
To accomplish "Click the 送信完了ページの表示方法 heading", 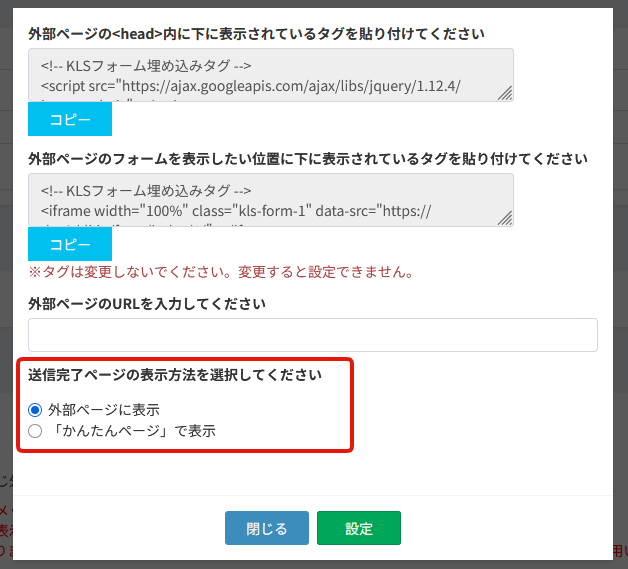I will point(175,375).
